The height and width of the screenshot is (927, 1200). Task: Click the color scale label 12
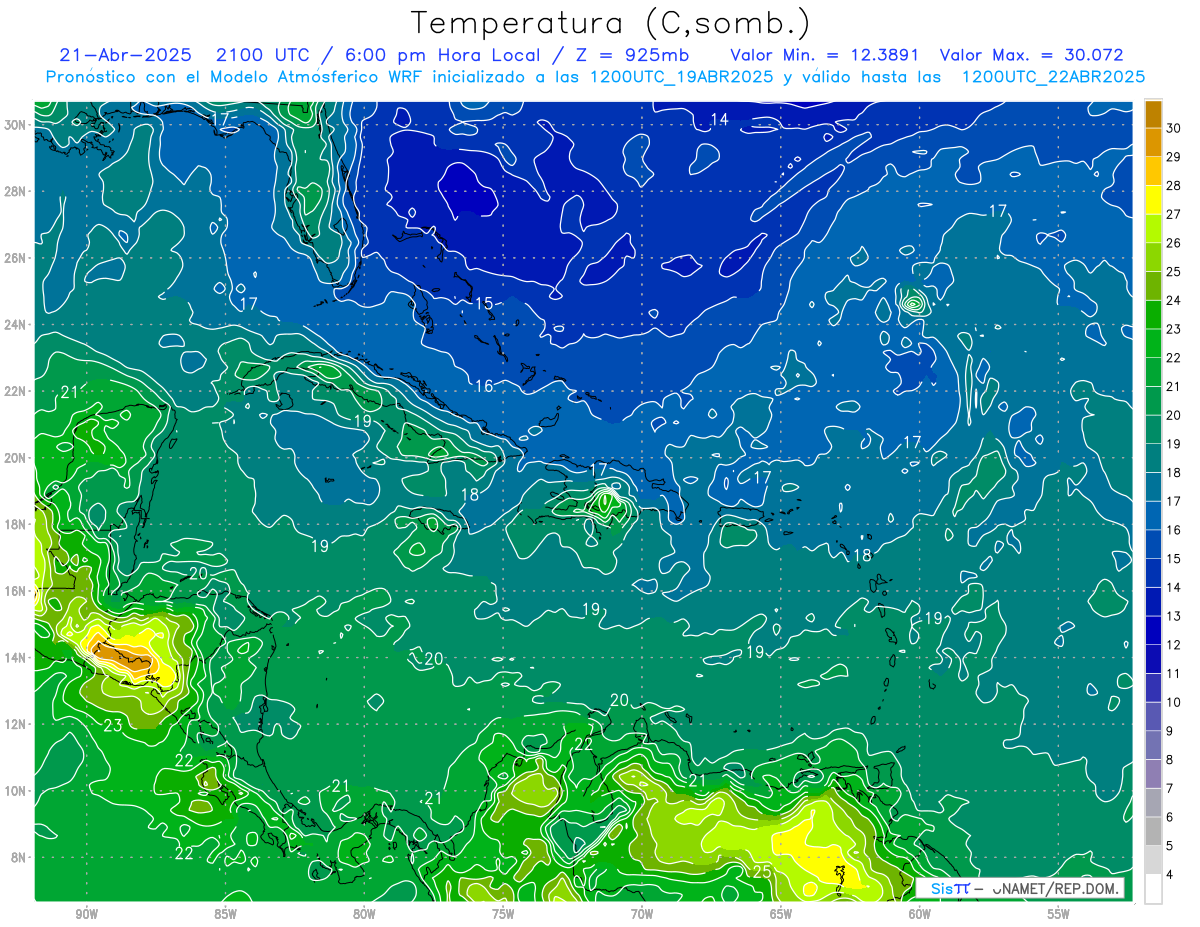[x=1174, y=645]
